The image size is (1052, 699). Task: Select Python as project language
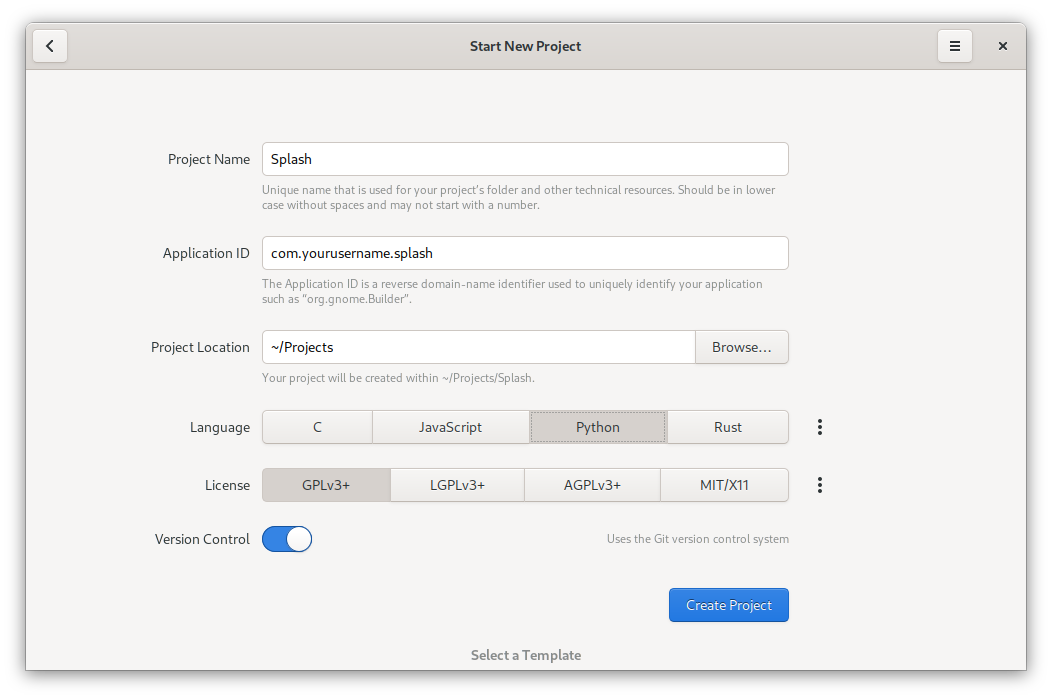coord(598,427)
